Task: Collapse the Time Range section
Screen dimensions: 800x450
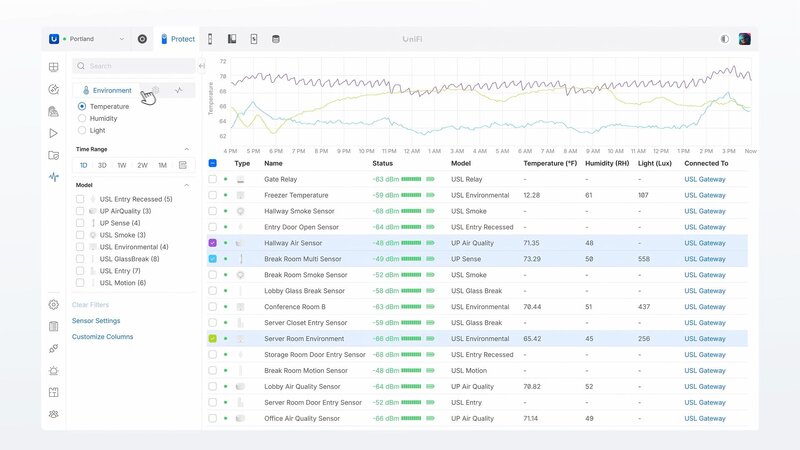Action: pyautogui.click(x=186, y=149)
